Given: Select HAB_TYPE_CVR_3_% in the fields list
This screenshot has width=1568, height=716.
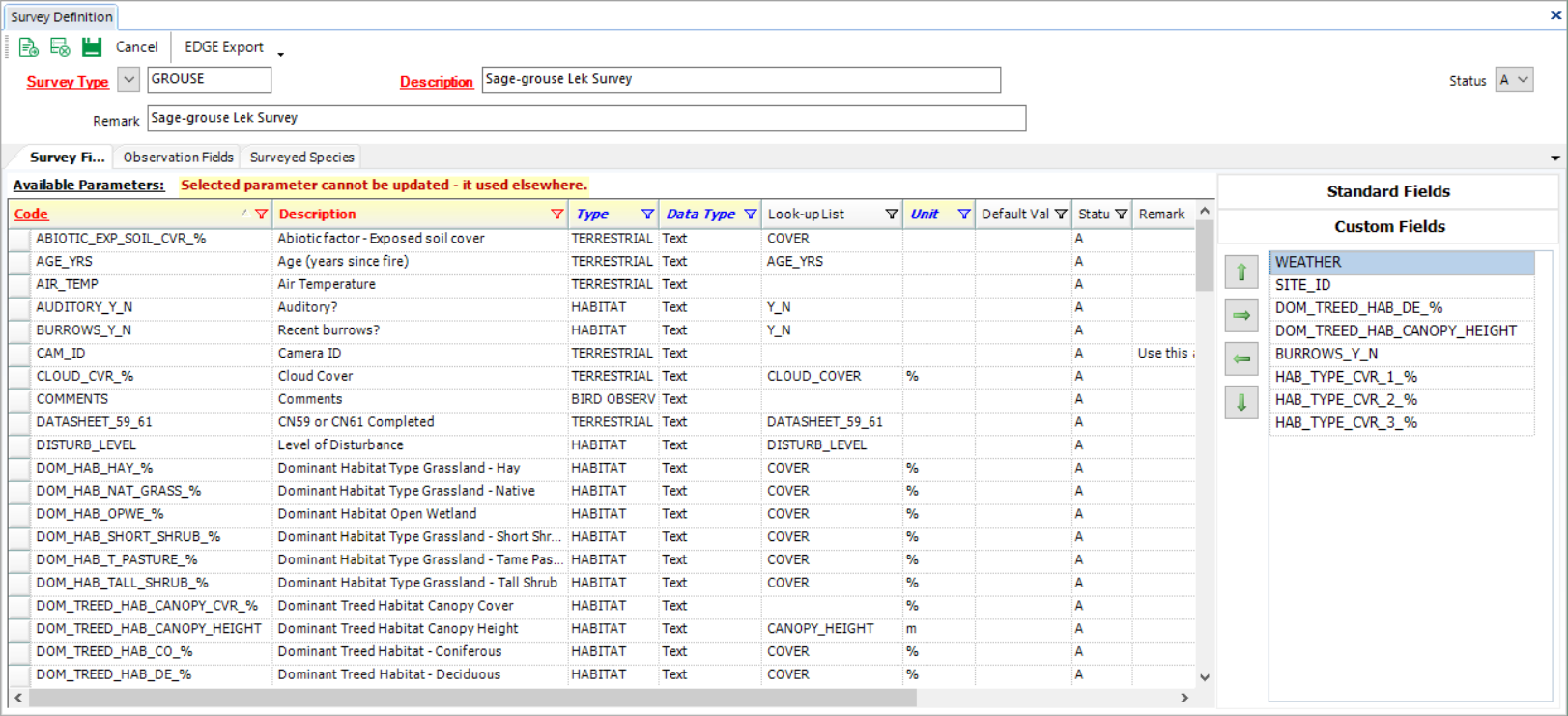Looking at the screenshot, I should 1402,423.
